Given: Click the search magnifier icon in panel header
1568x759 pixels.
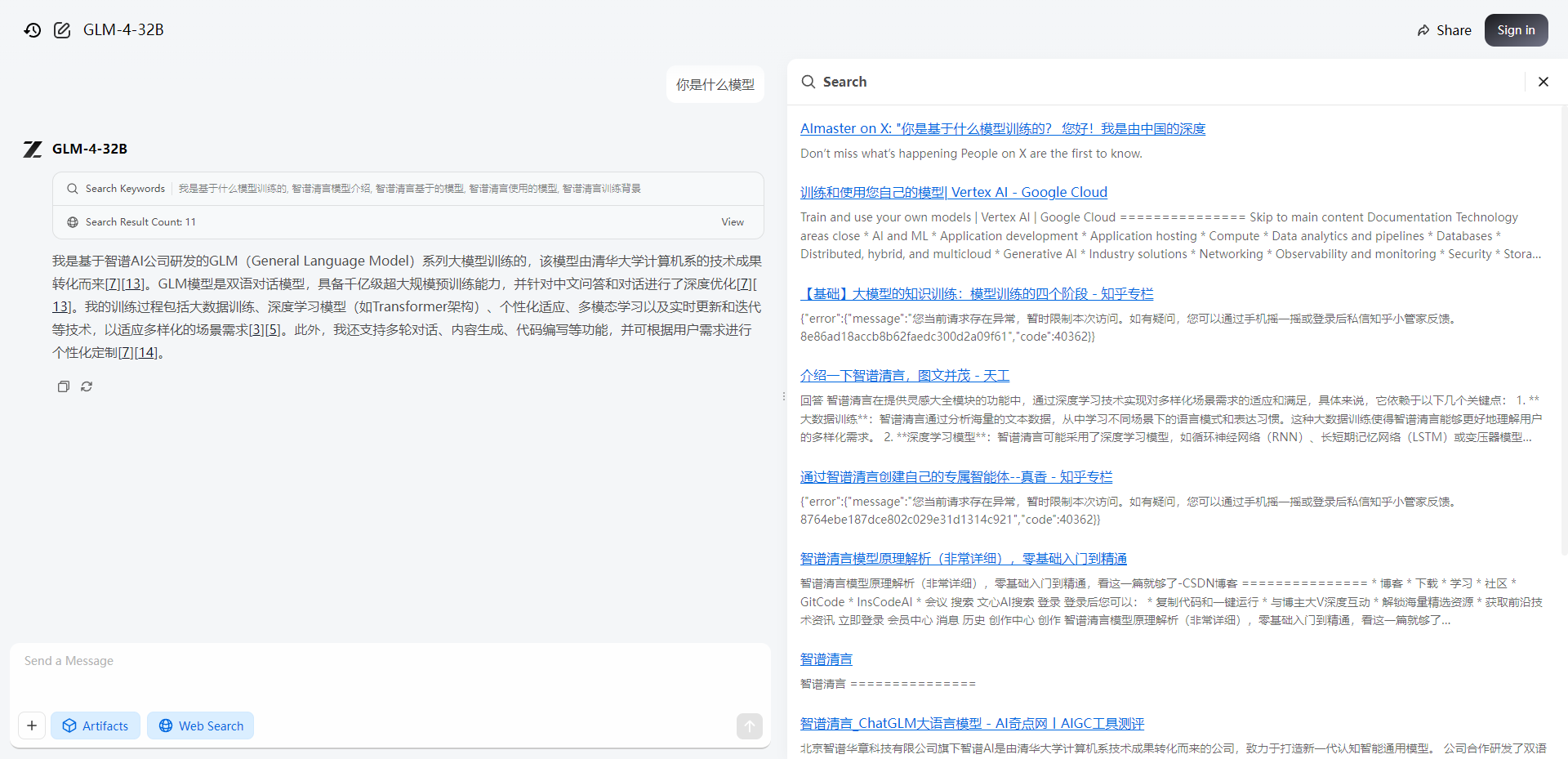Looking at the screenshot, I should point(808,82).
